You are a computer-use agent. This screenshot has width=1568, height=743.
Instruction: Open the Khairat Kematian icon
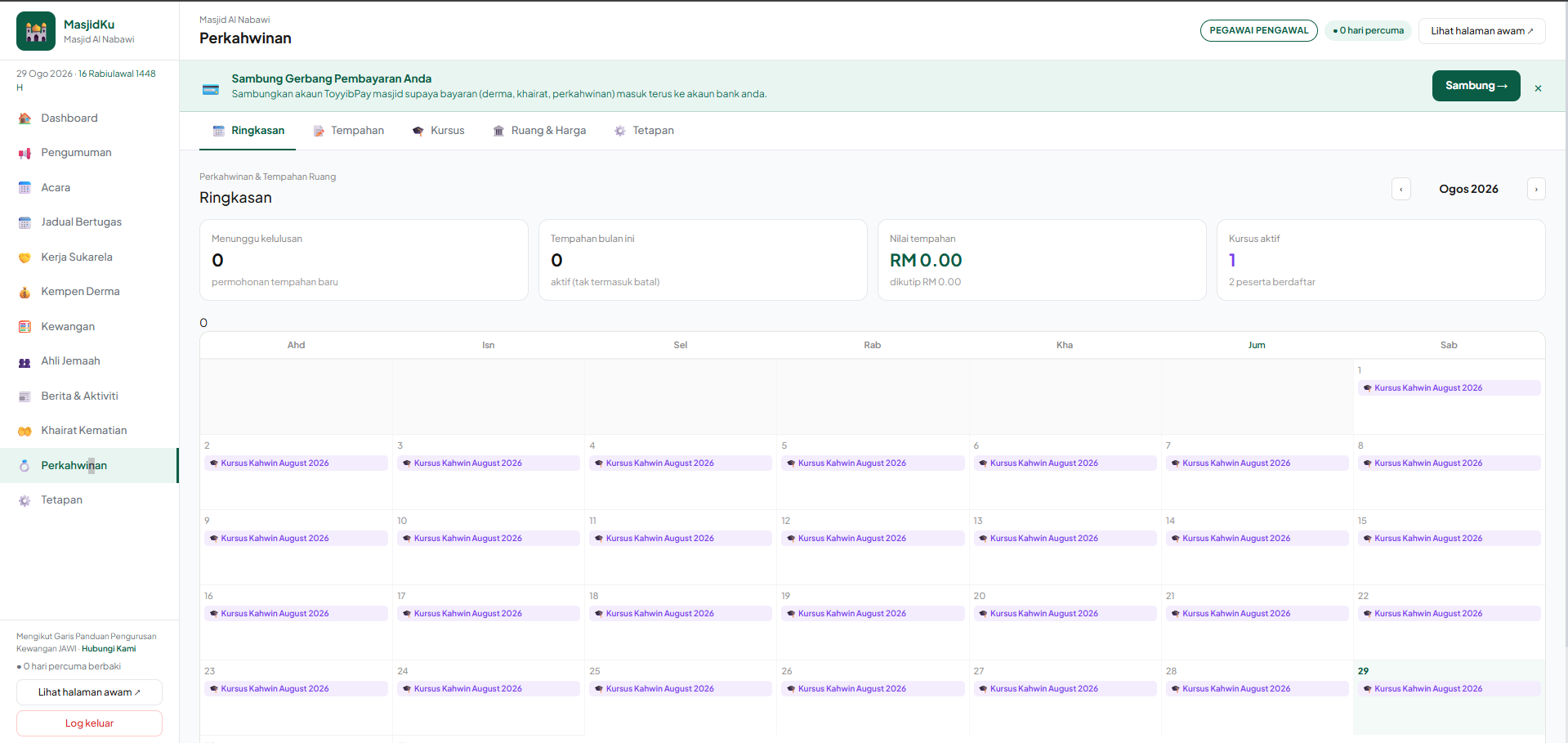(x=25, y=431)
